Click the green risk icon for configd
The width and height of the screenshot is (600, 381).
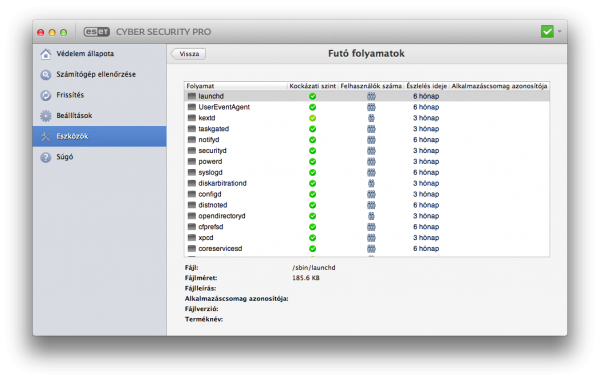(313, 194)
